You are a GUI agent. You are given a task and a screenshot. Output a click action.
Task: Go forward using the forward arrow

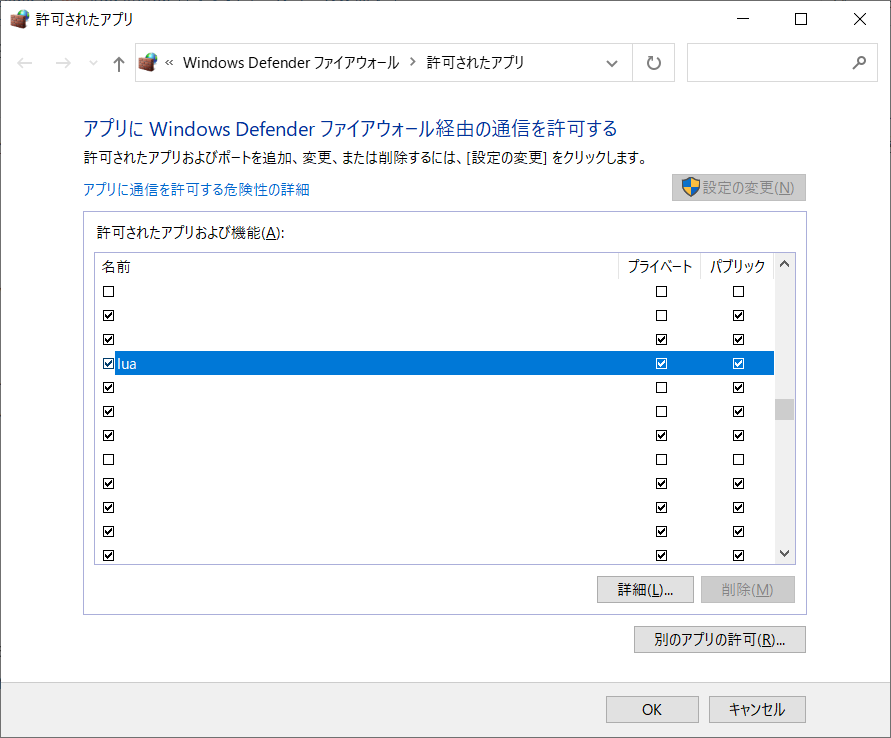click(x=63, y=63)
